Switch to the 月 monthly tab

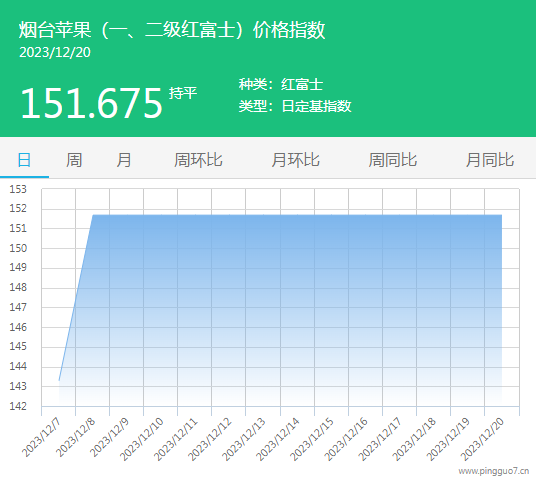coord(124,160)
